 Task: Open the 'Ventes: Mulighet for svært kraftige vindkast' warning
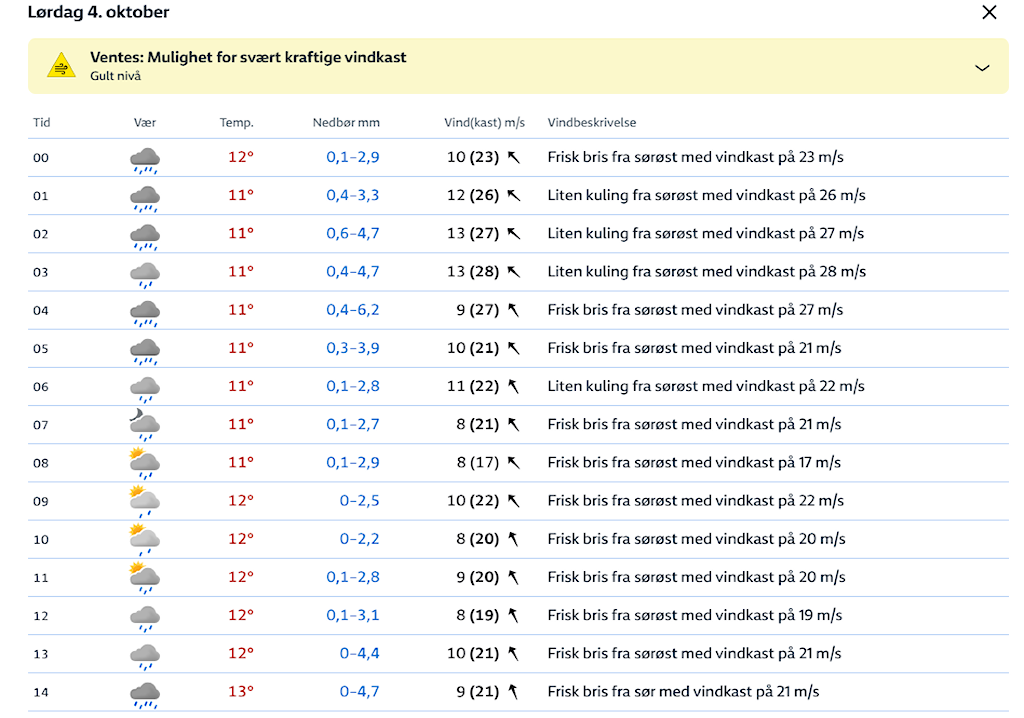point(248,58)
